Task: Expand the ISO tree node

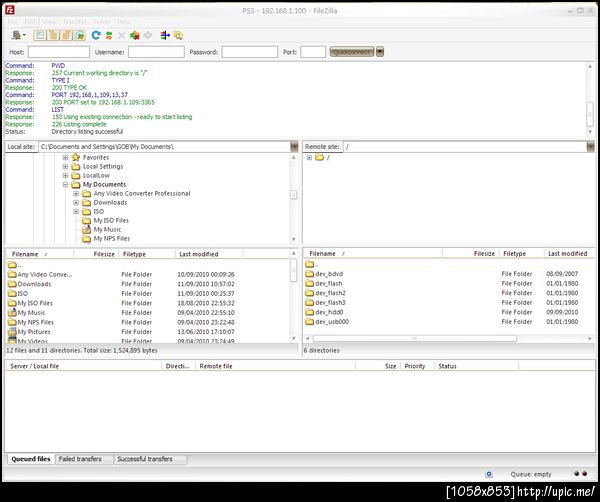Action: pyautogui.click(x=76, y=211)
